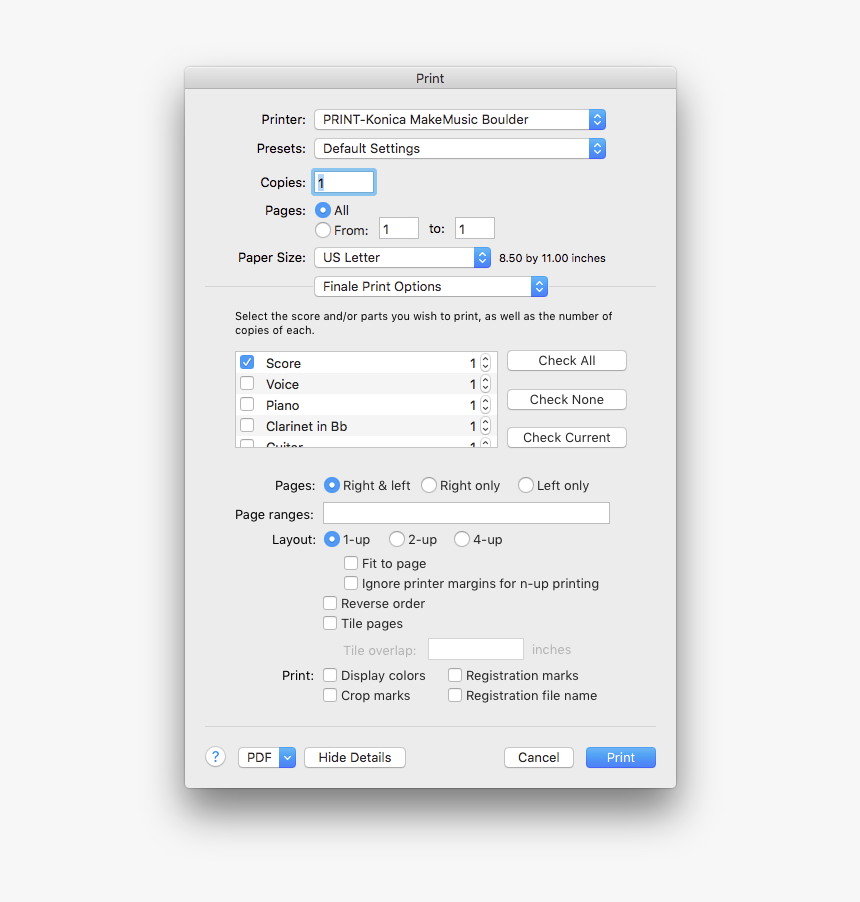The width and height of the screenshot is (860, 902).
Task: Click the Check None button
Action: pyautogui.click(x=566, y=399)
